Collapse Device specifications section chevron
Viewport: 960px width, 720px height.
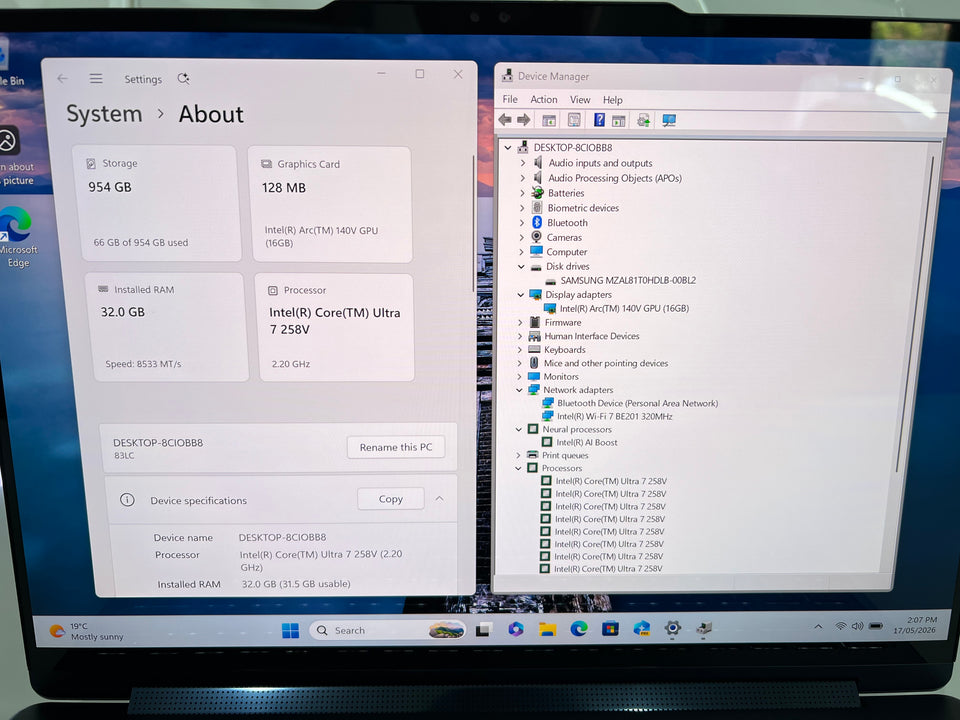point(440,498)
